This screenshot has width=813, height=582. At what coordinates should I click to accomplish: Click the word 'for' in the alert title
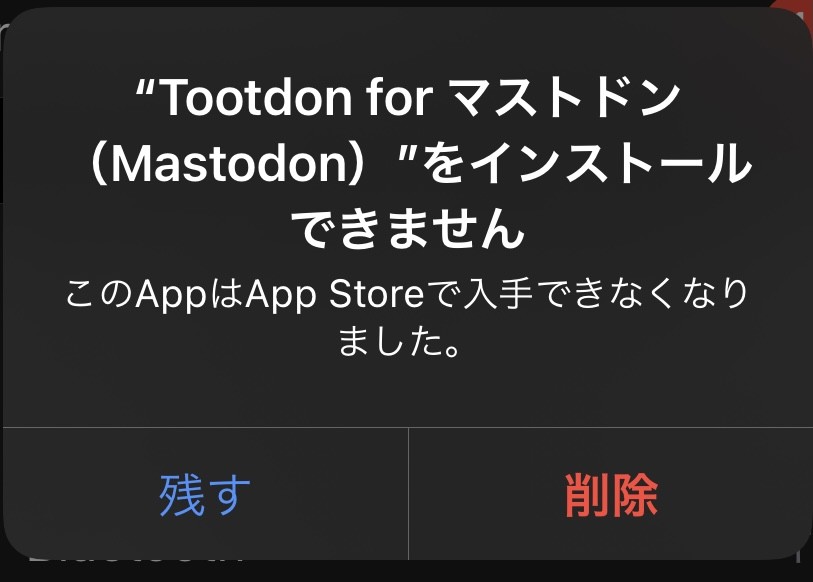click(x=399, y=97)
